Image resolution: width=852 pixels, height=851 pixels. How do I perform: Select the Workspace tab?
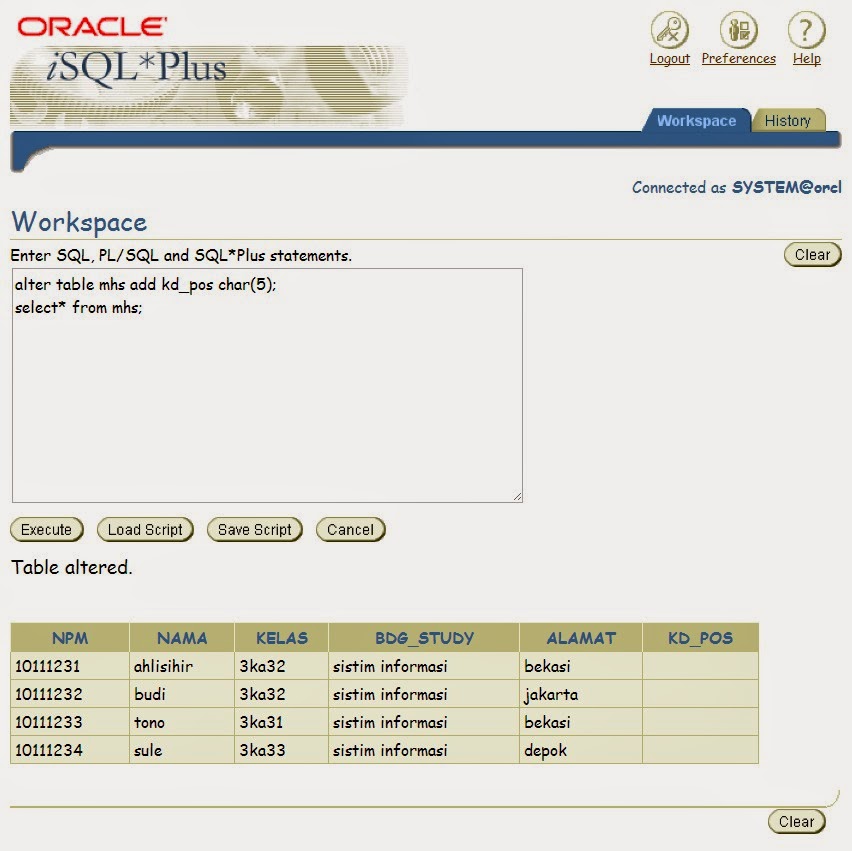pos(696,119)
